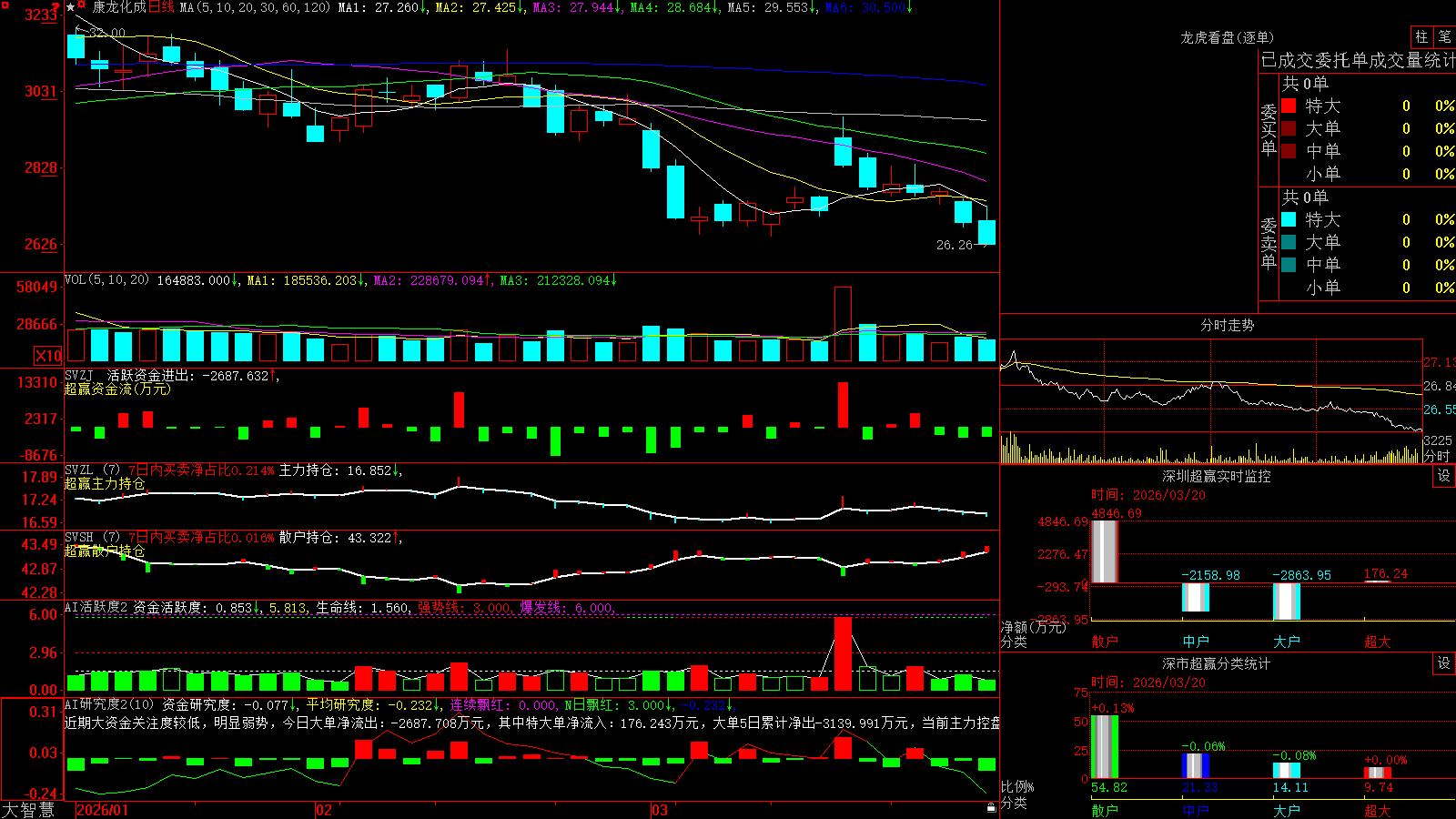Click red 特大 buy-order color swatch

tap(1289, 106)
